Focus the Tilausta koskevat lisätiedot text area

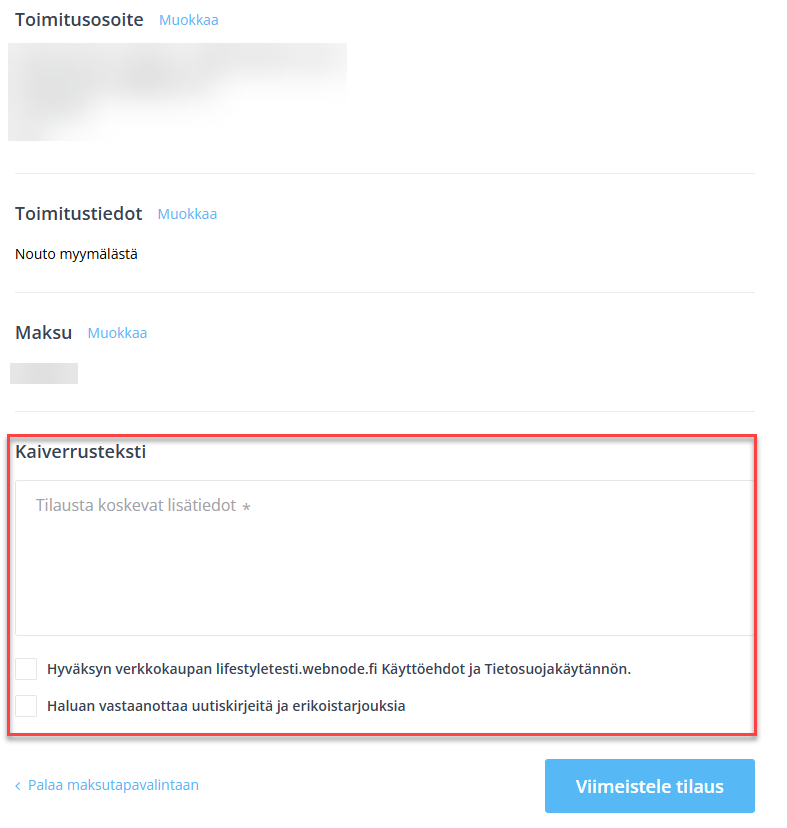385,558
